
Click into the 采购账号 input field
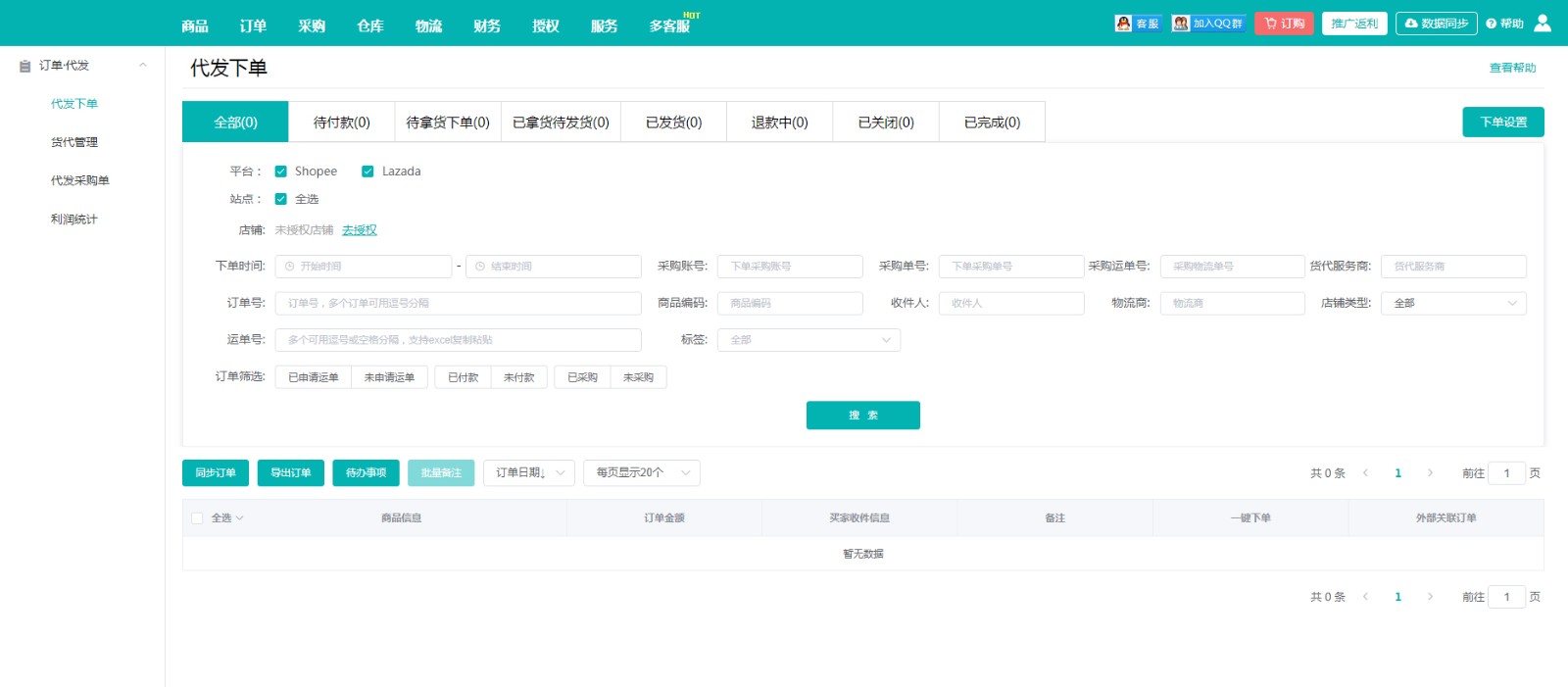pos(790,267)
